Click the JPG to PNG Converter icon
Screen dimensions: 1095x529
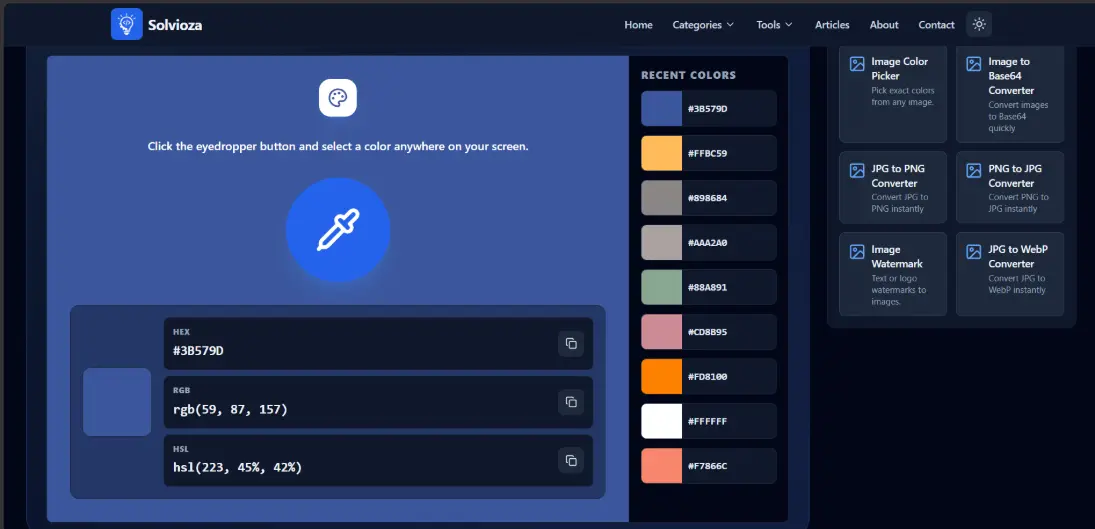857,171
